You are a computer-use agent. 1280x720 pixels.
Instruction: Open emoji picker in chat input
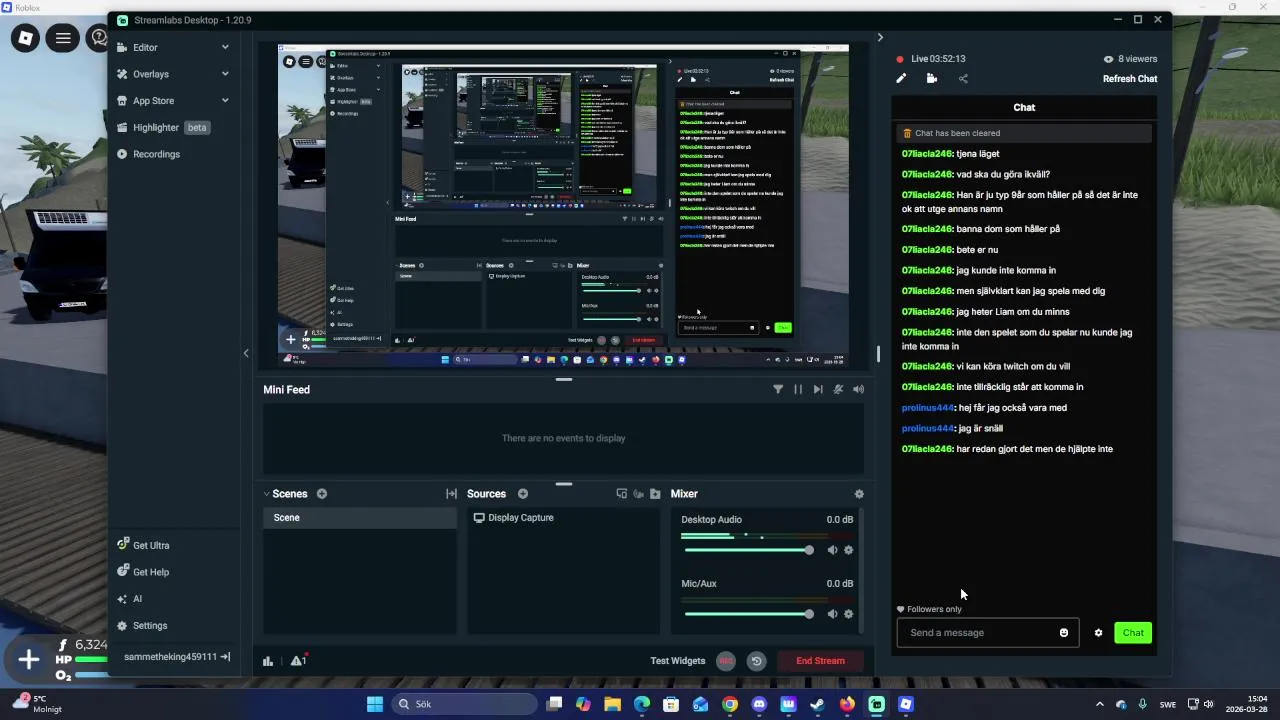pos(1064,633)
